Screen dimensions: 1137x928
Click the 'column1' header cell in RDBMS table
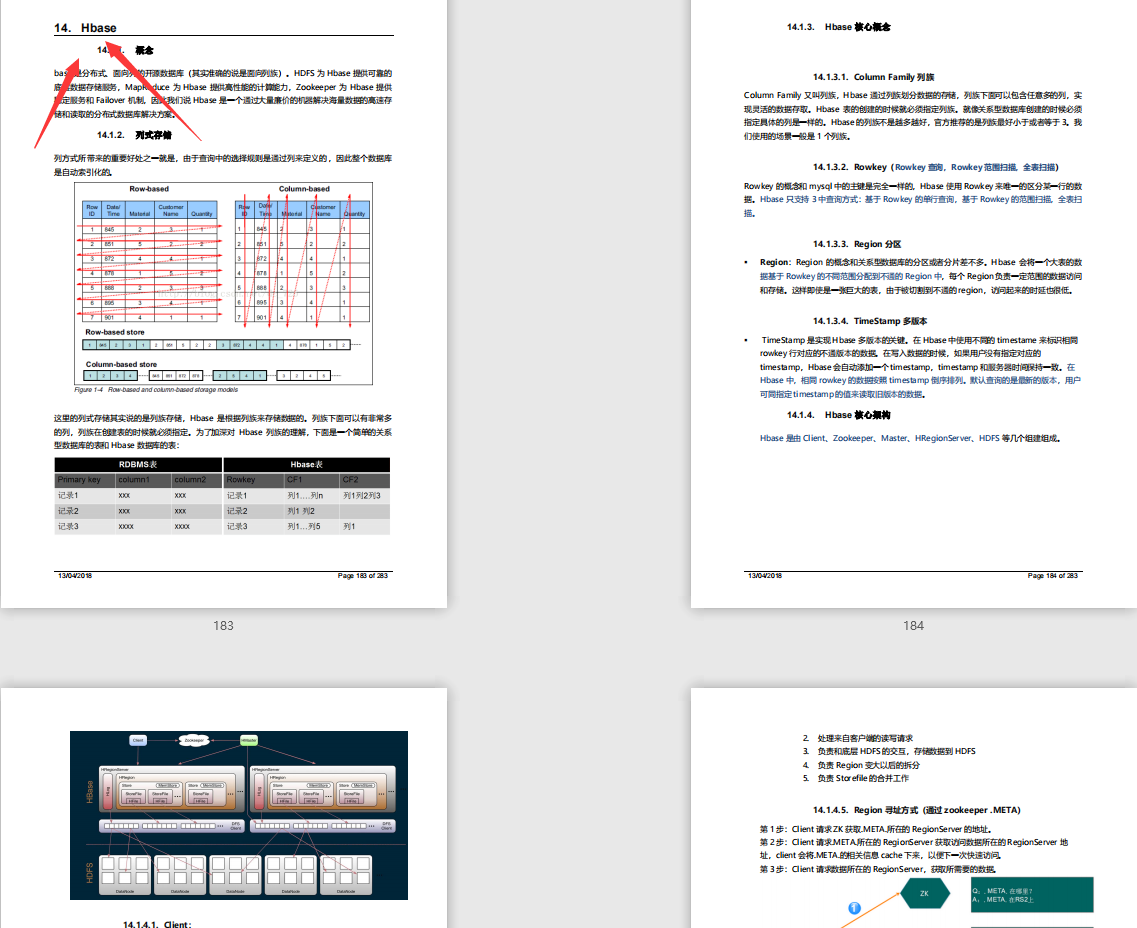144,480
